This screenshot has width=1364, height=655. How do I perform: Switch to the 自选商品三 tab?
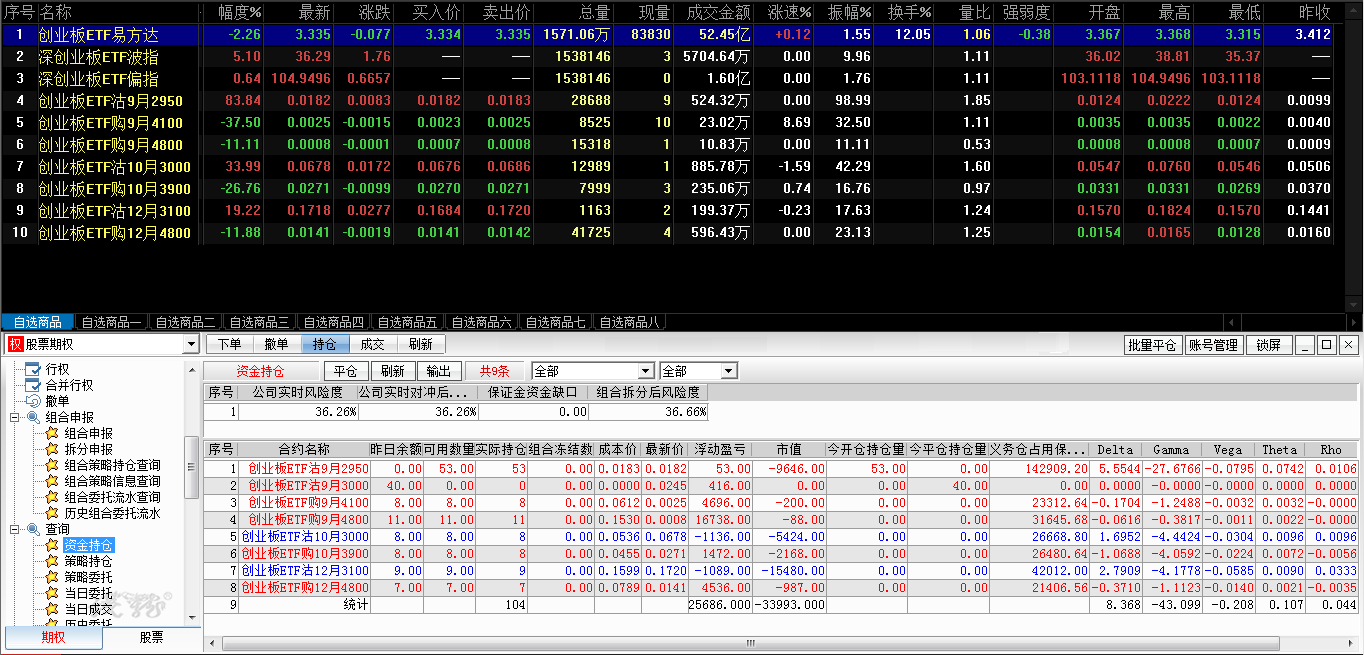[x=259, y=322]
